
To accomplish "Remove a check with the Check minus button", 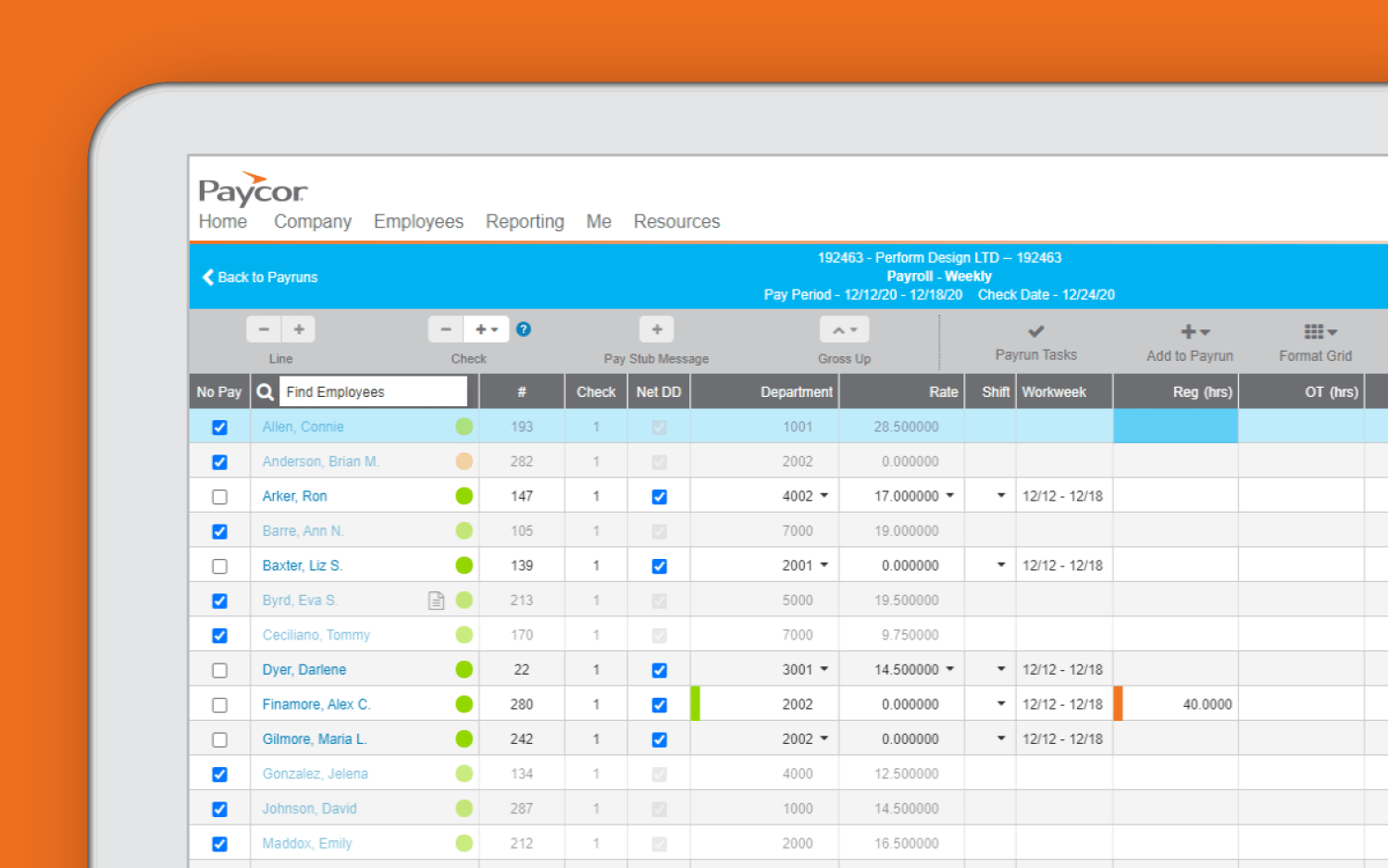I will coord(446,329).
